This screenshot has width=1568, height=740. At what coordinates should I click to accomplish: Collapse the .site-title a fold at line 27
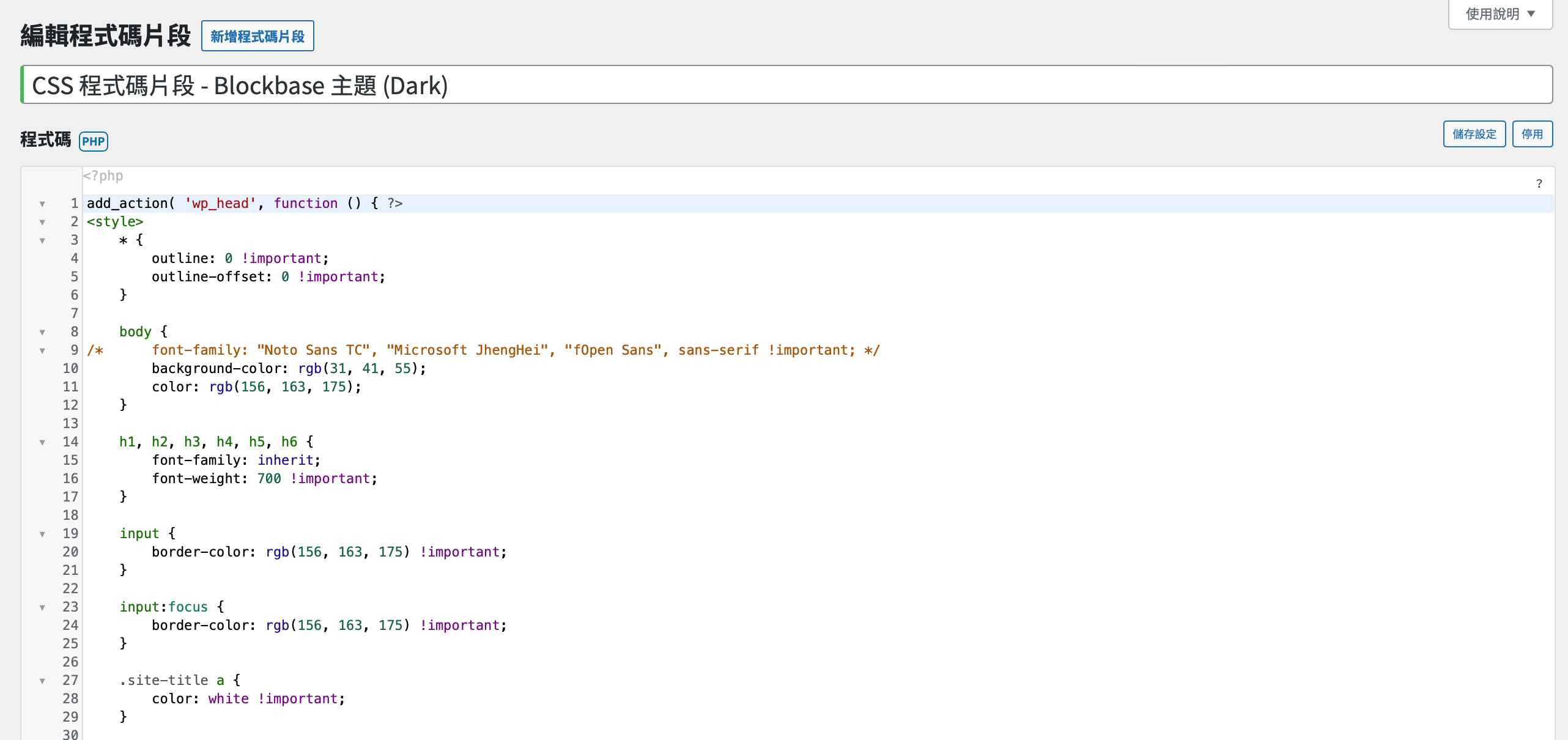click(x=42, y=681)
